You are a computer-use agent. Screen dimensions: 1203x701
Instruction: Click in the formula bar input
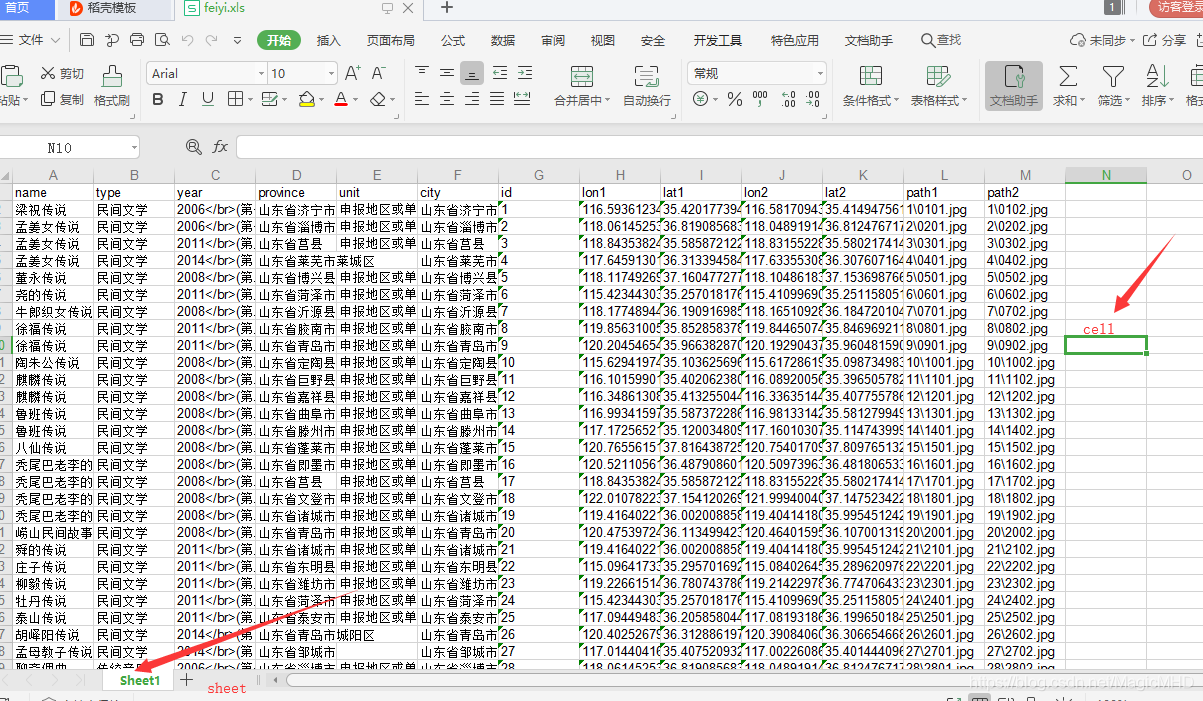coord(718,147)
